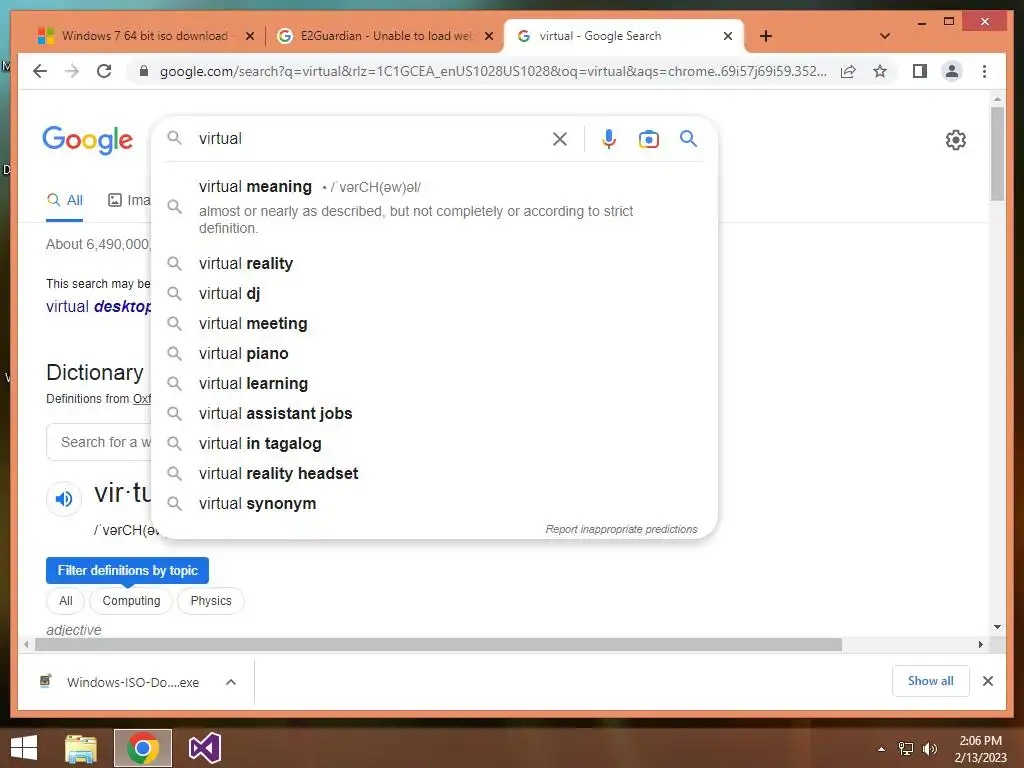Click the blue search magnifier button
This screenshot has width=1024, height=768.
tap(688, 138)
